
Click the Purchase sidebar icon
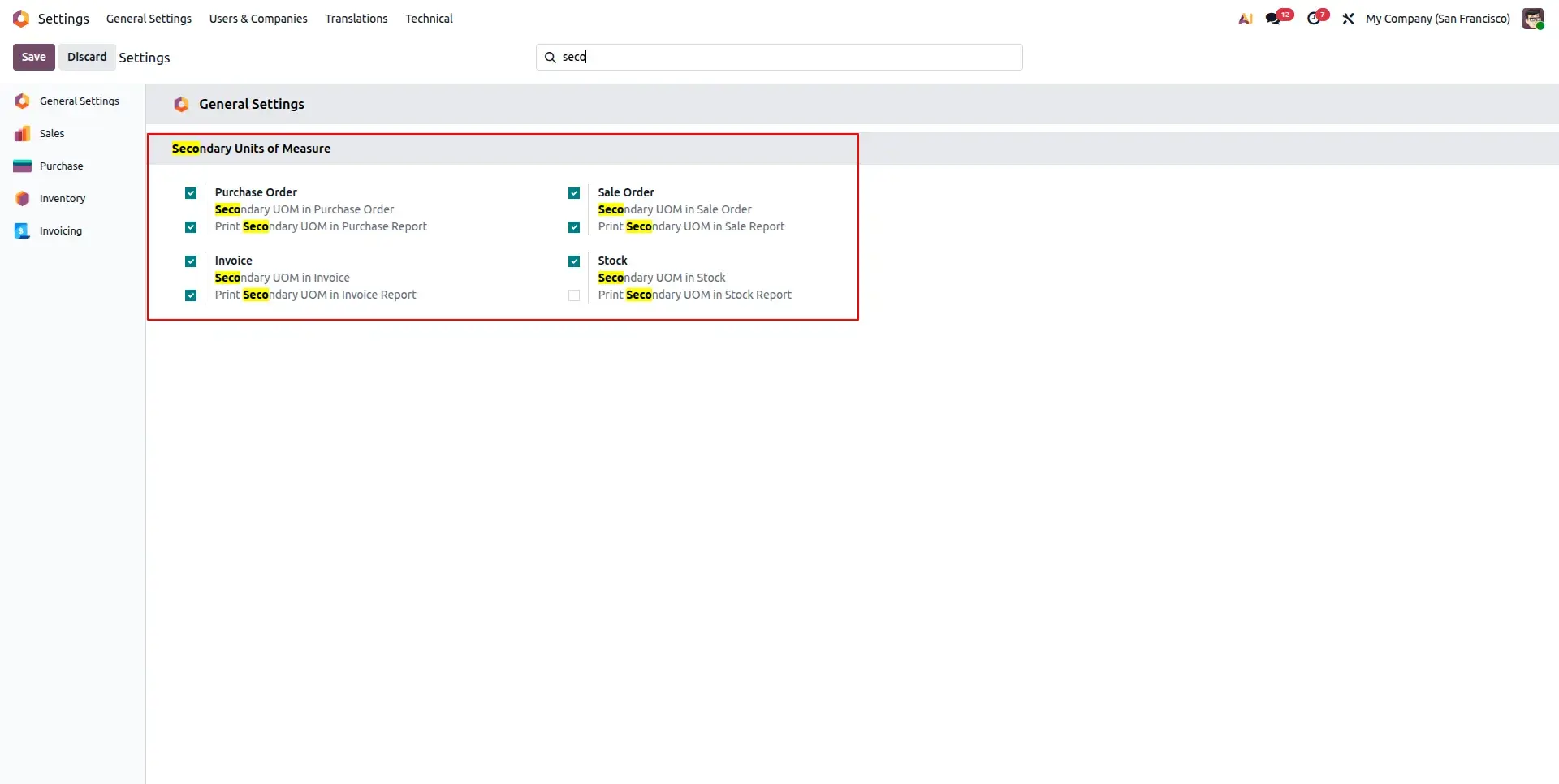pos(22,166)
